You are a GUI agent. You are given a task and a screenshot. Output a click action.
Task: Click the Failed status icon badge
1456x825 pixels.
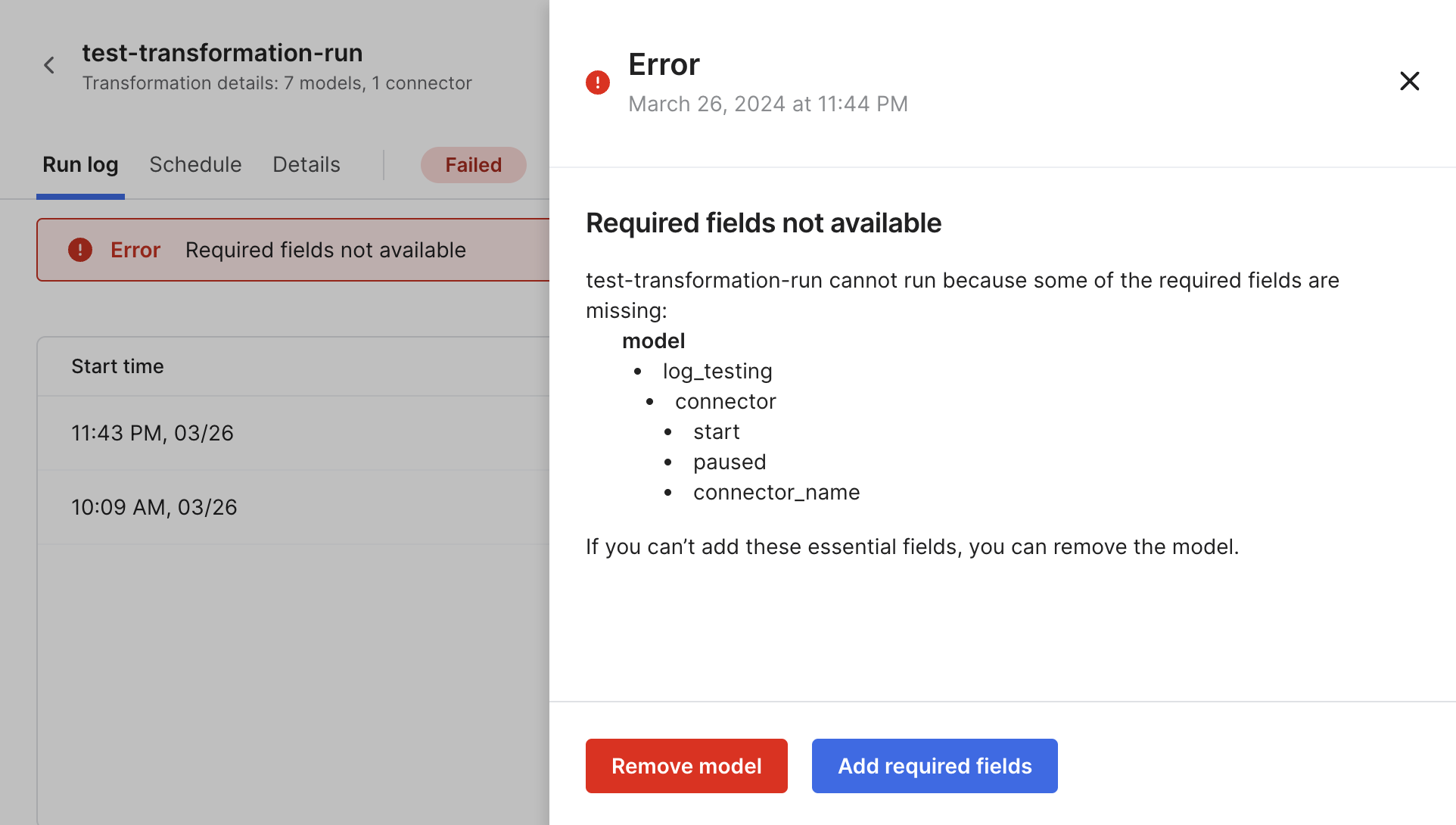click(x=471, y=164)
